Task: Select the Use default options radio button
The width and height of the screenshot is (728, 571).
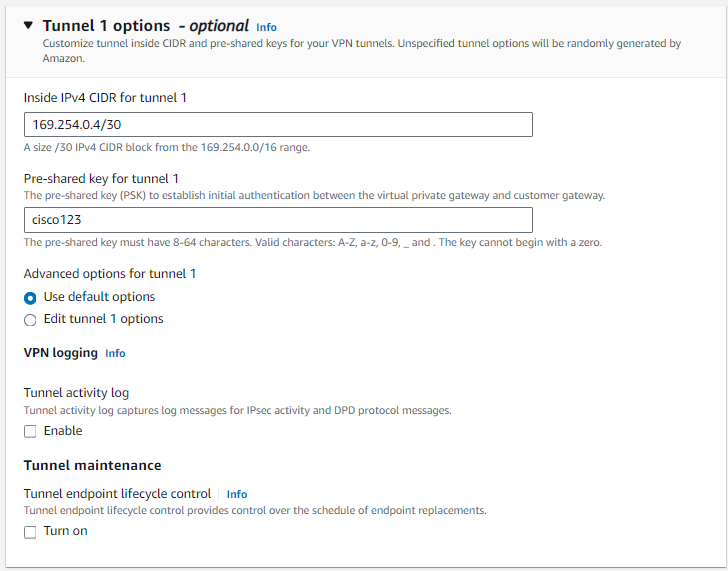Action: coord(30,297)
